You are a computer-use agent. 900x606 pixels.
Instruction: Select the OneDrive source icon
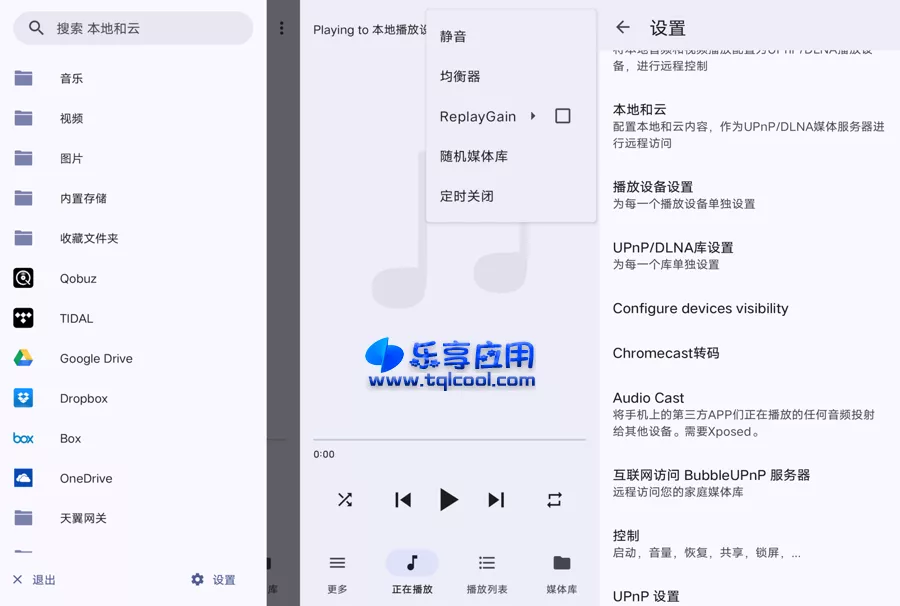pyautogui.click(x=22, y=478)
